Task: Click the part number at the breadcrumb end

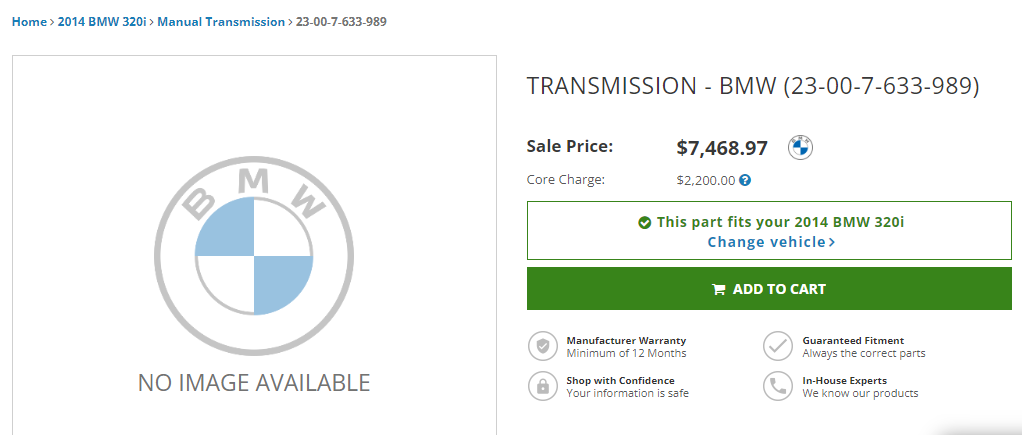Action: 341,21
